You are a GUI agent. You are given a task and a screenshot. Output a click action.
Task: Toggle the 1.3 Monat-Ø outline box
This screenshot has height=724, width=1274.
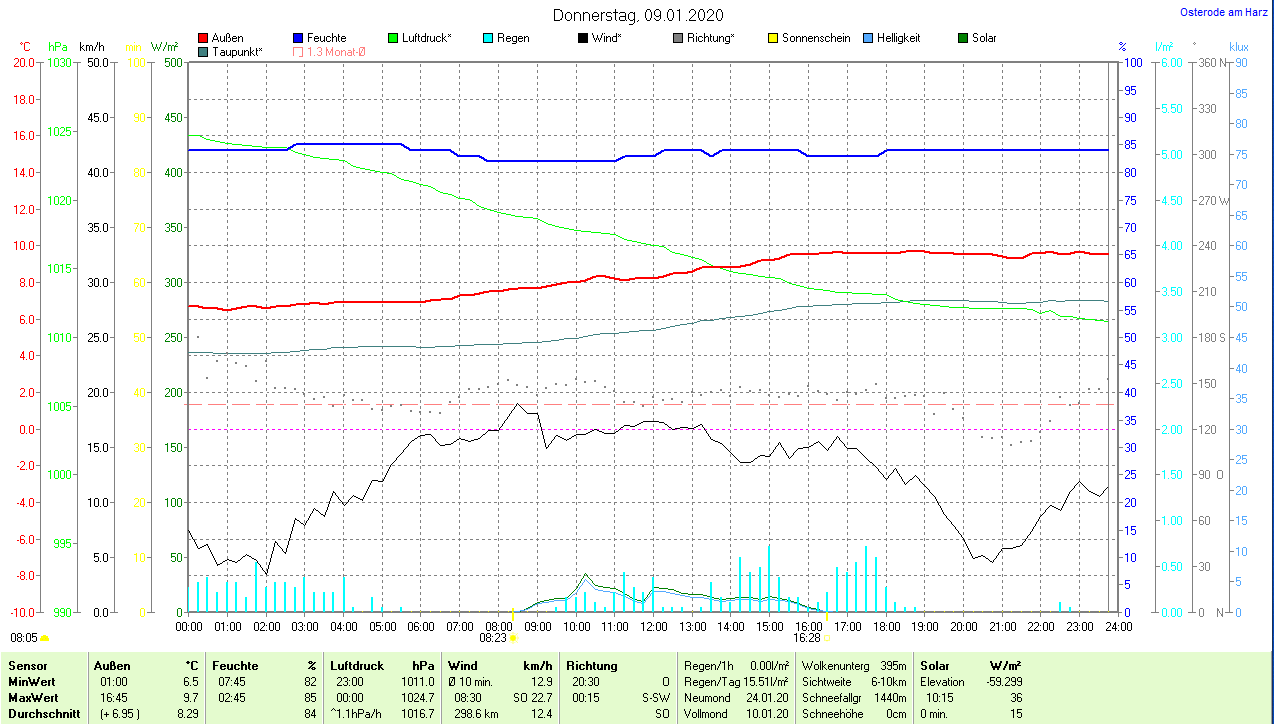coord(299,52)
